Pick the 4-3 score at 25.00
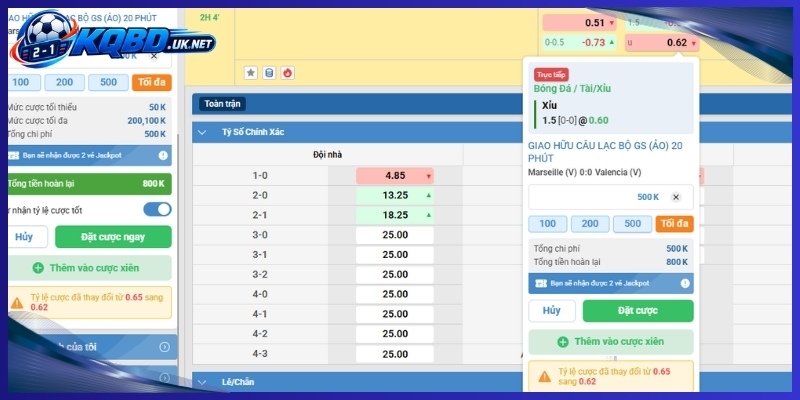Screen dimensions: 800x400 click(x=395, y=354)
